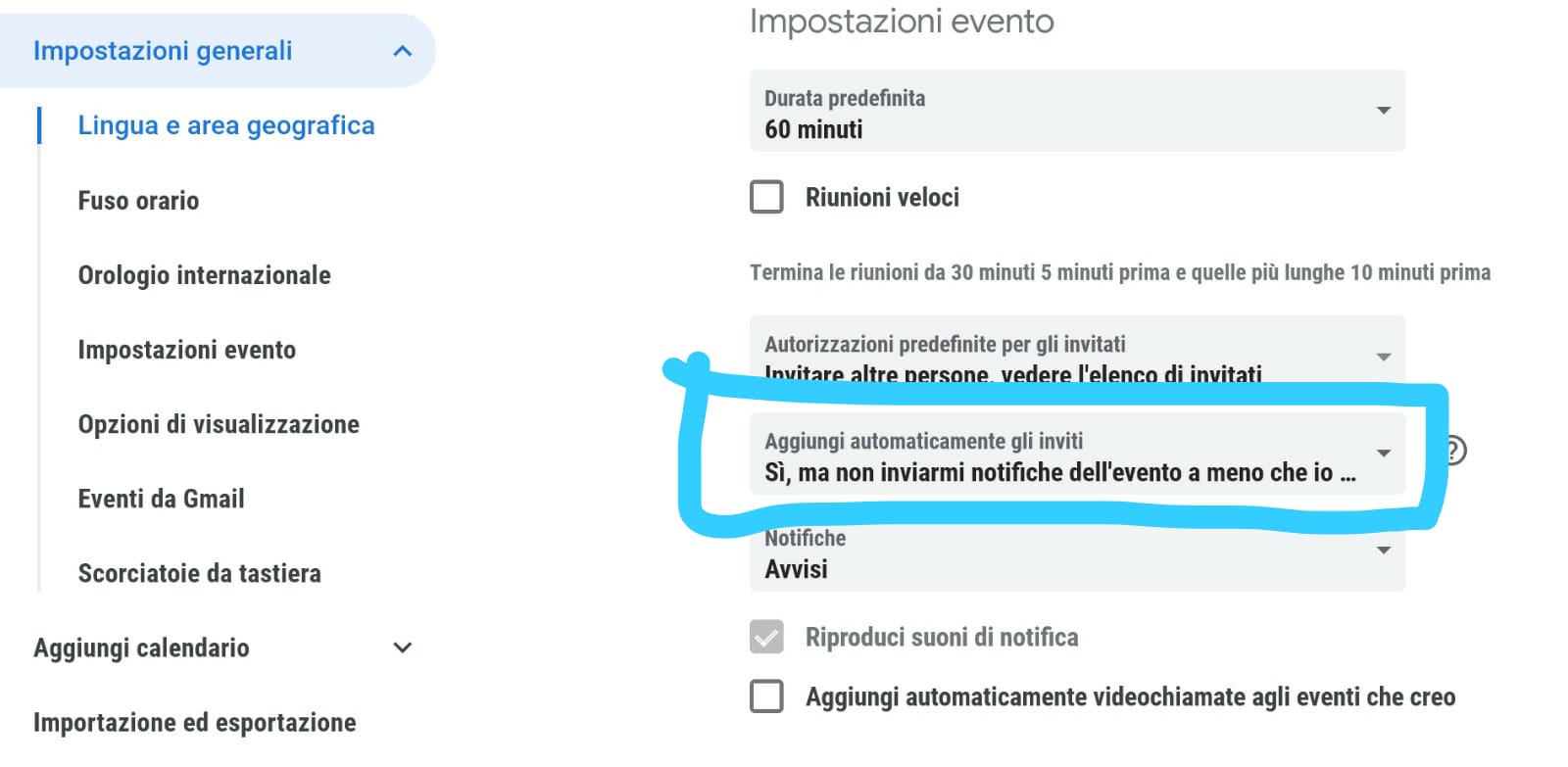Open Orologio internazionale settings
The image size is (1568, 767).
(204, 275)
